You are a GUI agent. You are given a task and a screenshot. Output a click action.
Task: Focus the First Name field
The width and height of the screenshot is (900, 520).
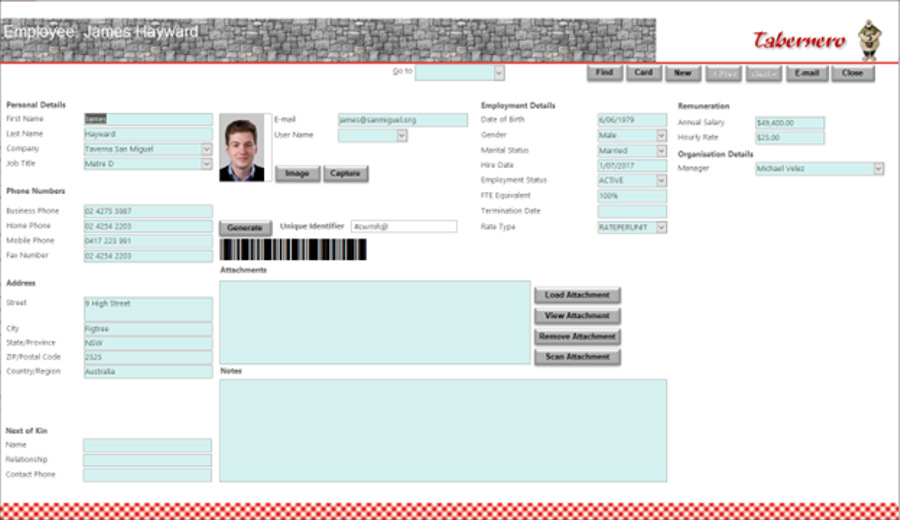tap(148, 119)
